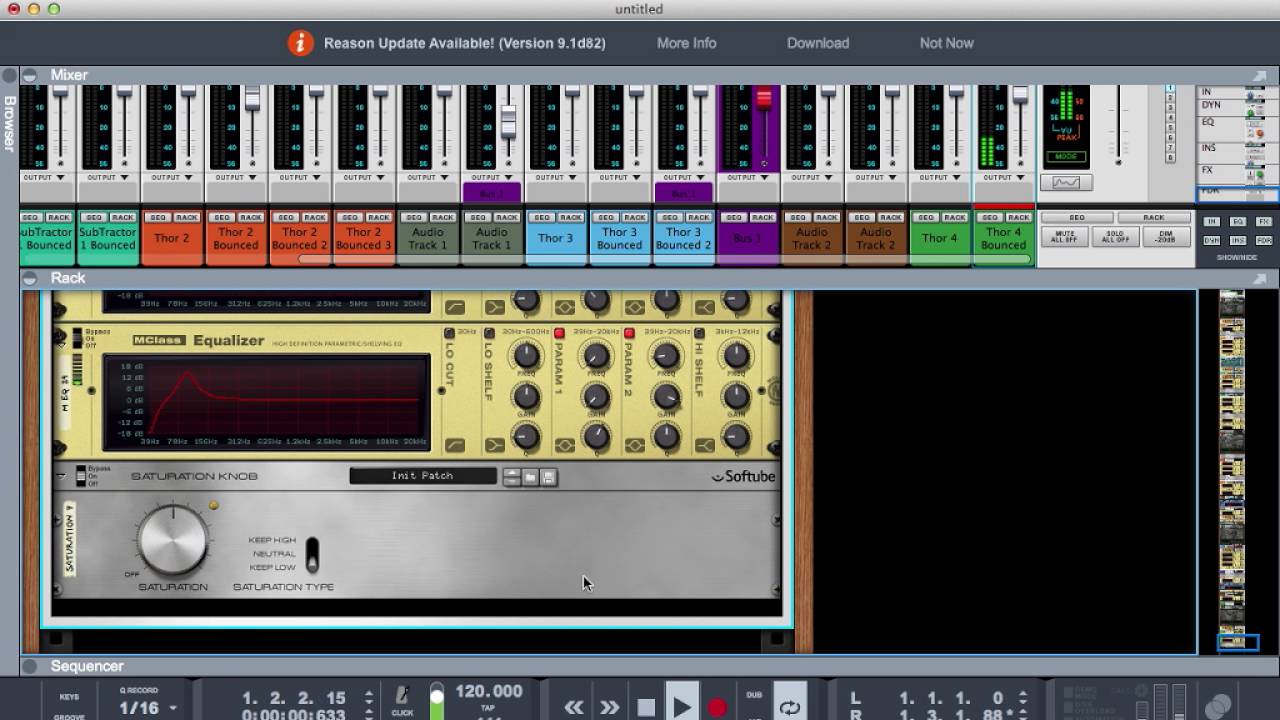Screen dimensions: 1280x720
Task: Open the Output dropdown on Thor 2 channel
Action: coord(171,177)
